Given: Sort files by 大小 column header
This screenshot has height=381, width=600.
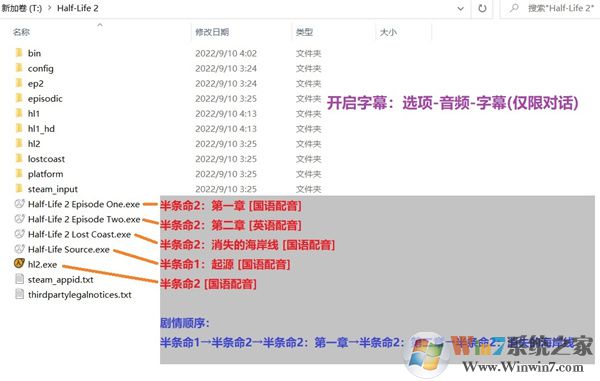Looking at the screenshot, I should point(388,33).
